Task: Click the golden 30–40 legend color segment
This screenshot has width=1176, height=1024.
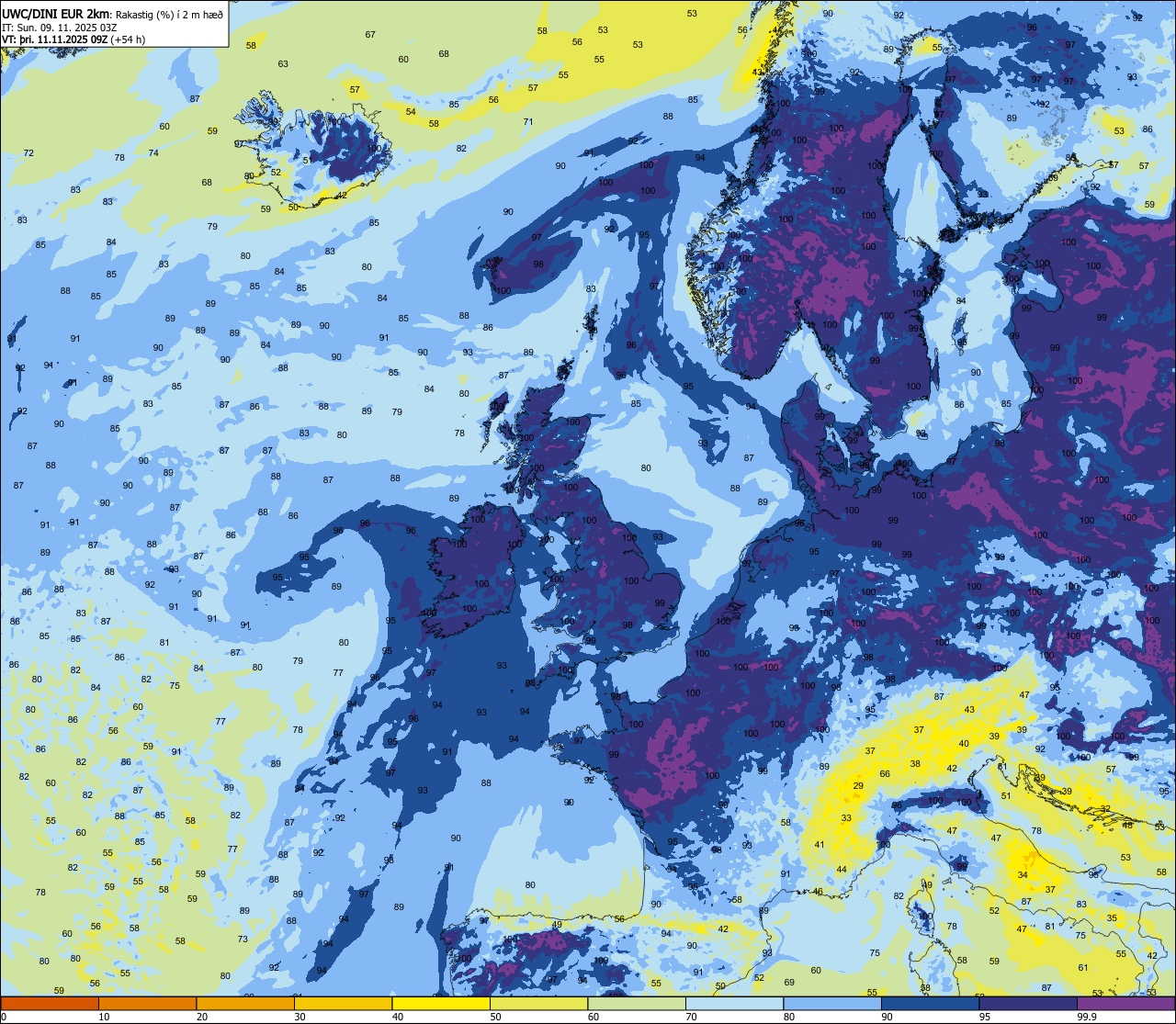Action: (x=343, y=1003)
